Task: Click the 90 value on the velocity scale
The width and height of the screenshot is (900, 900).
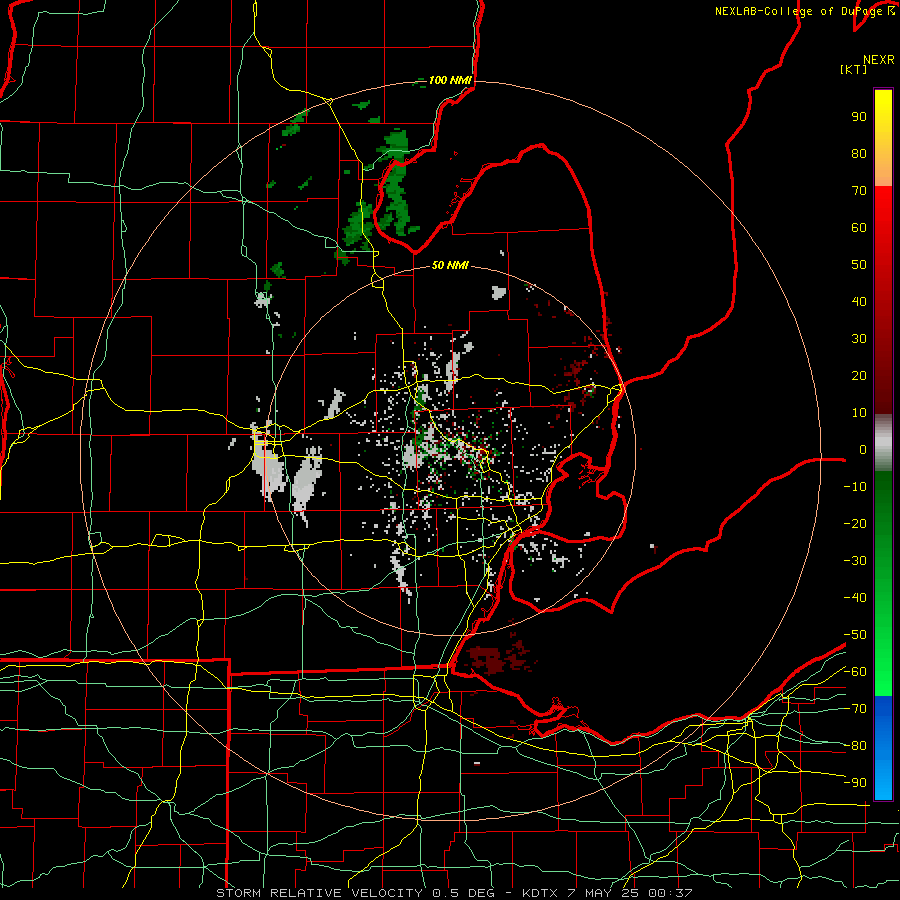Action: click(859, 117)
